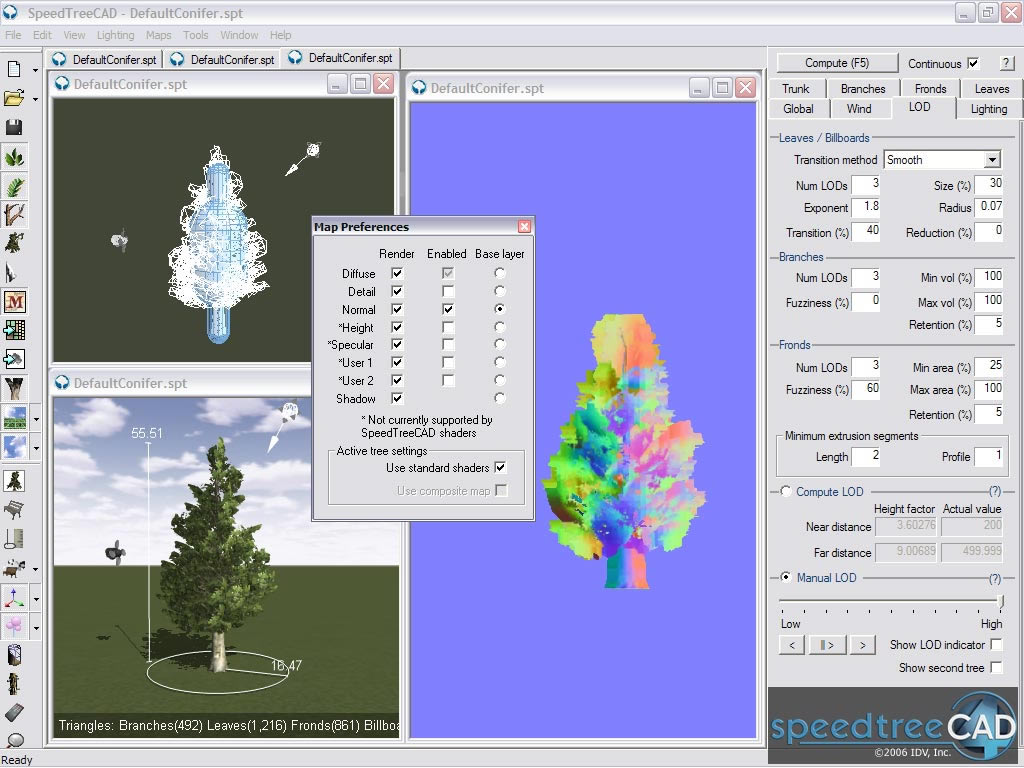
Task: Open the Tools menu
Action: point(195,35)
